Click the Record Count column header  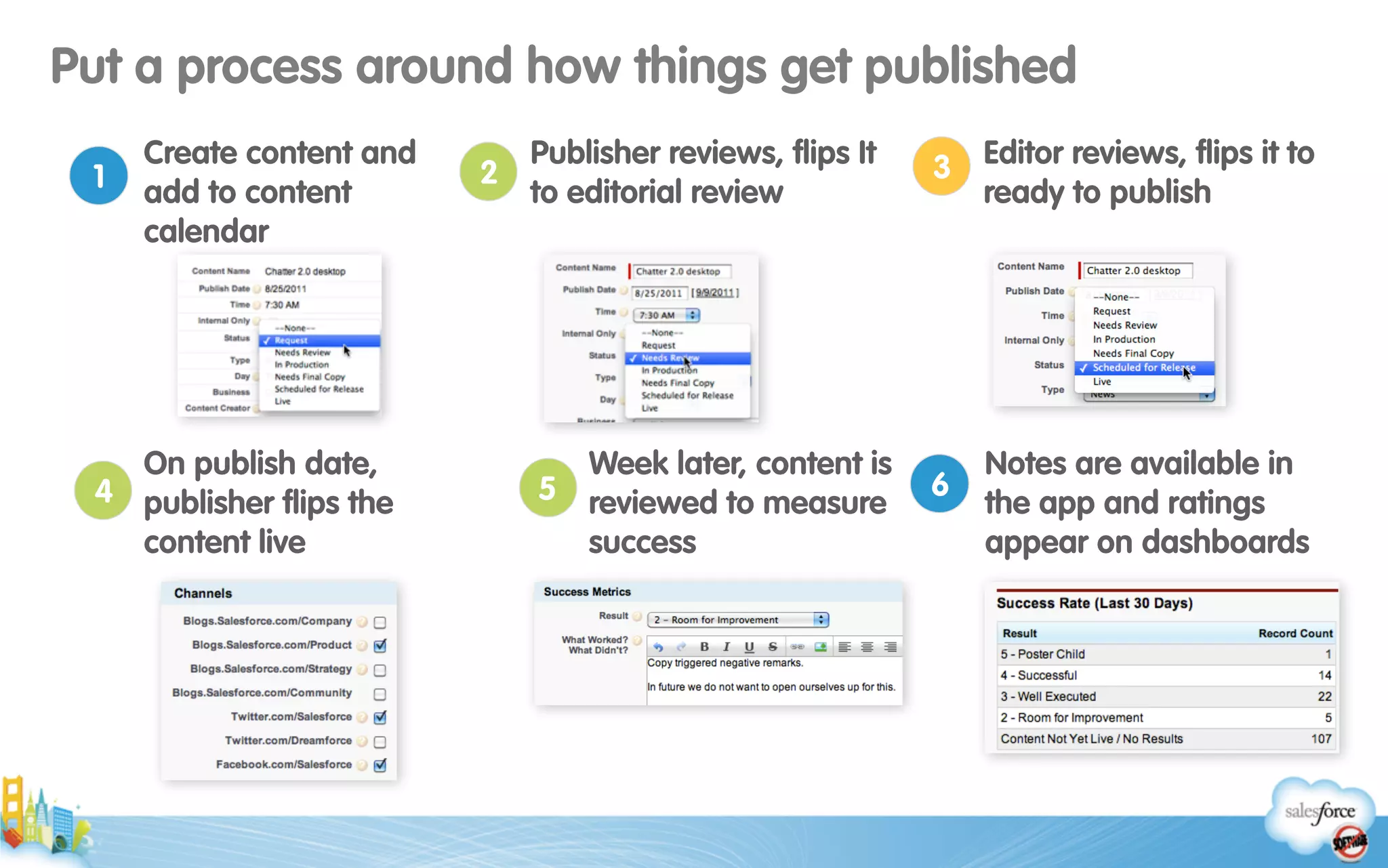(x=1295, y=634)
